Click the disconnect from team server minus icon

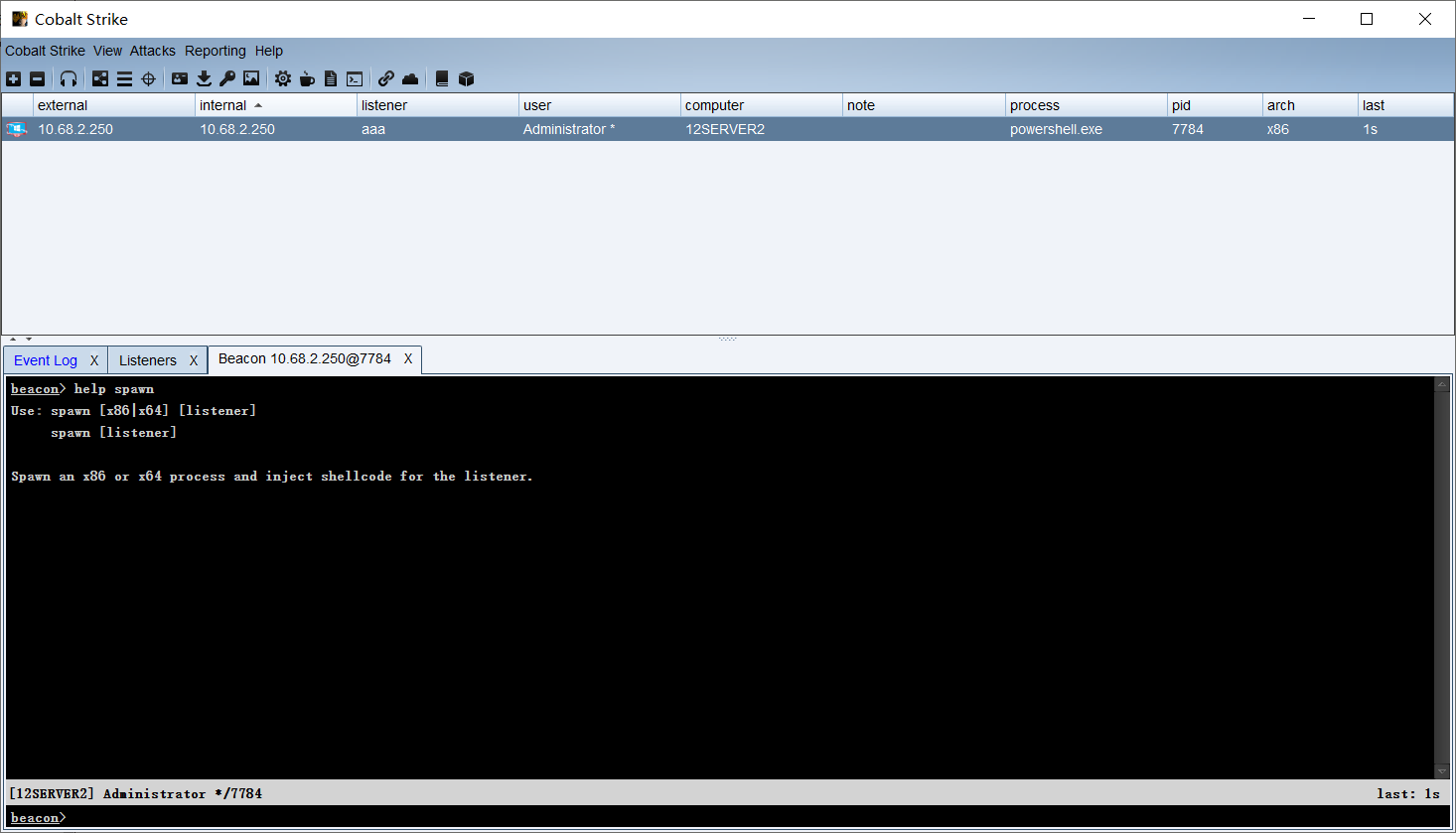coord(38,78)
